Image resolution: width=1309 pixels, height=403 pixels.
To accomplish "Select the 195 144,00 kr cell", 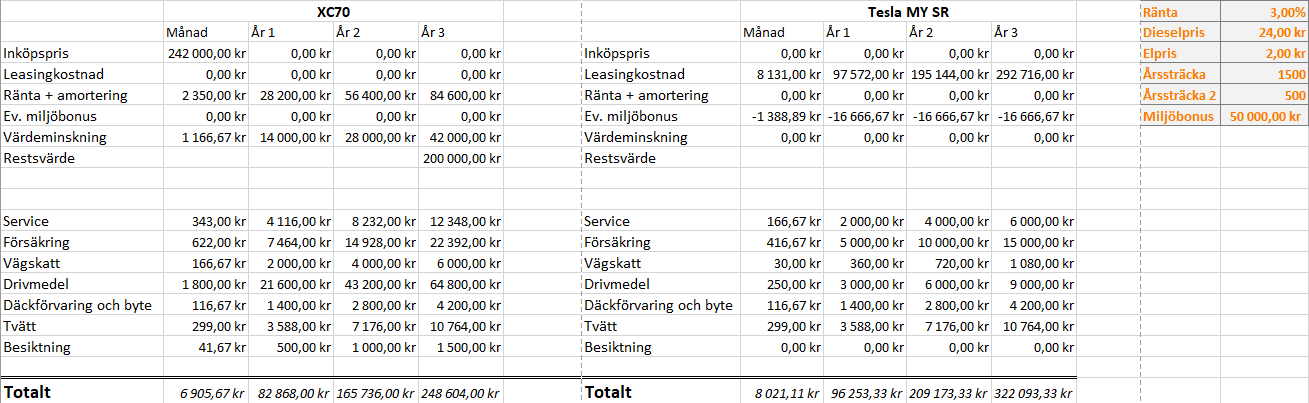I will 948,74.
